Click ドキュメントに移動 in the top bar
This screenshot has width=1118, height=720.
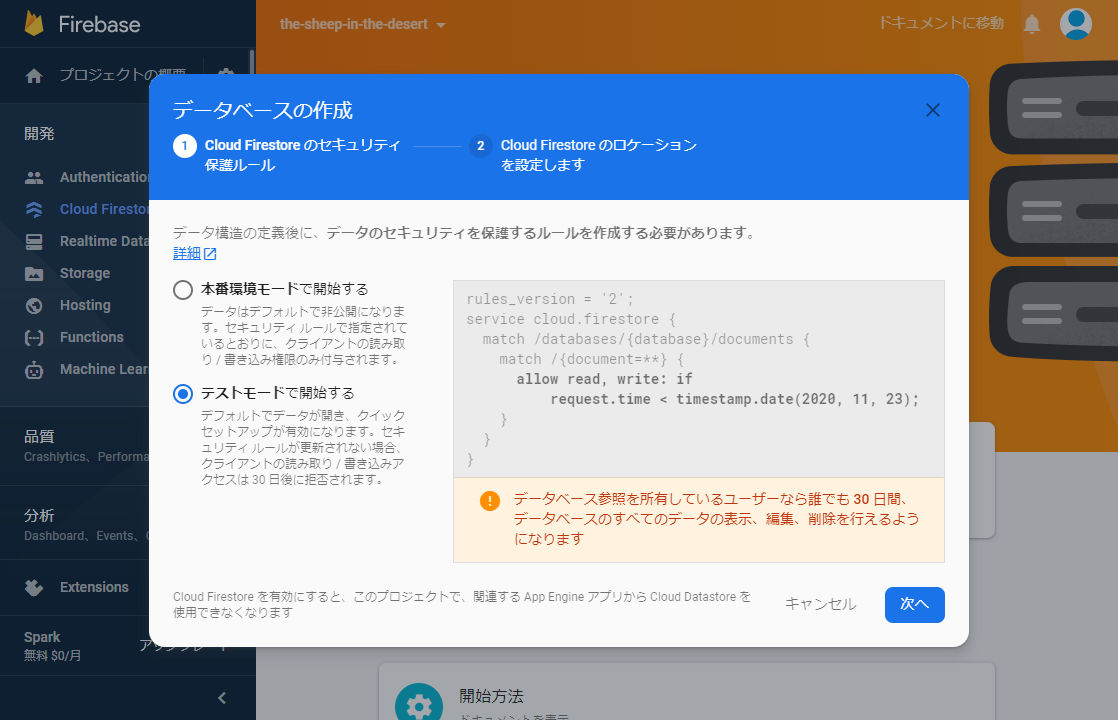940,23
